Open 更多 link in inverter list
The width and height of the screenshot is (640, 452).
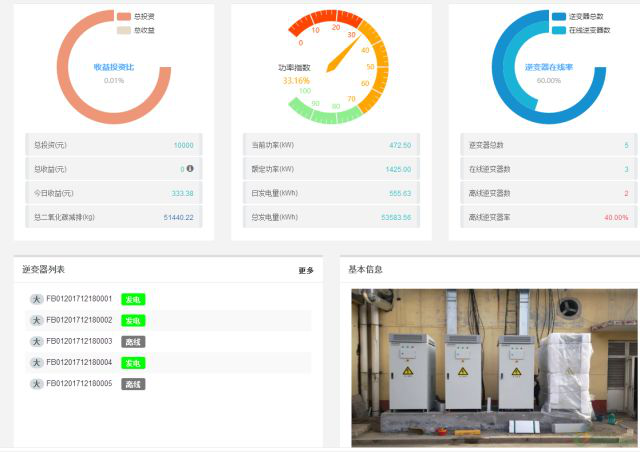click(306, 270)
